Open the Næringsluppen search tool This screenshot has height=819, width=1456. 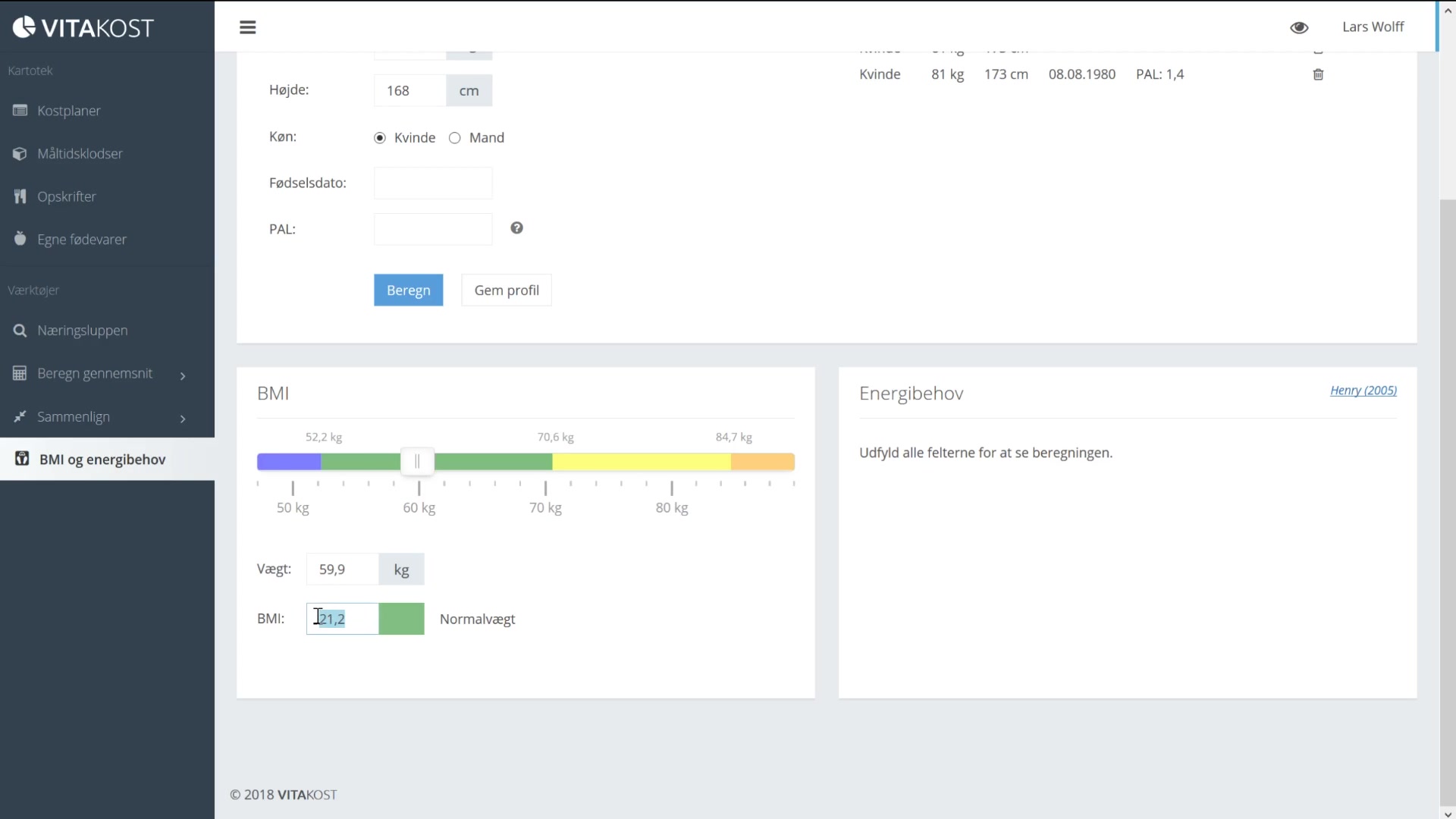82,331
